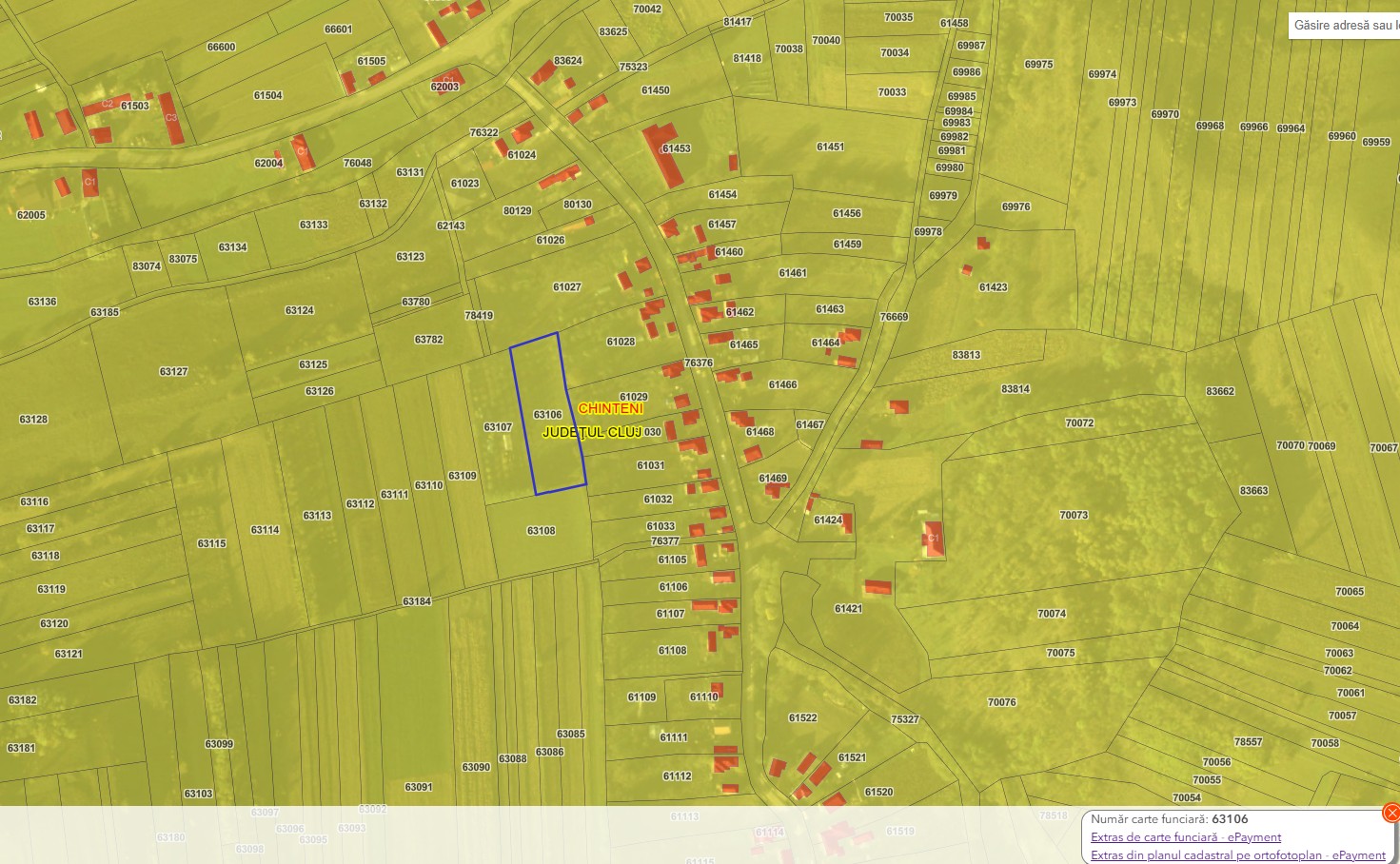This screenshot has width=1400, height=864.
Task: Click parcel 83814 on the map
Action: click(1015, 389)
